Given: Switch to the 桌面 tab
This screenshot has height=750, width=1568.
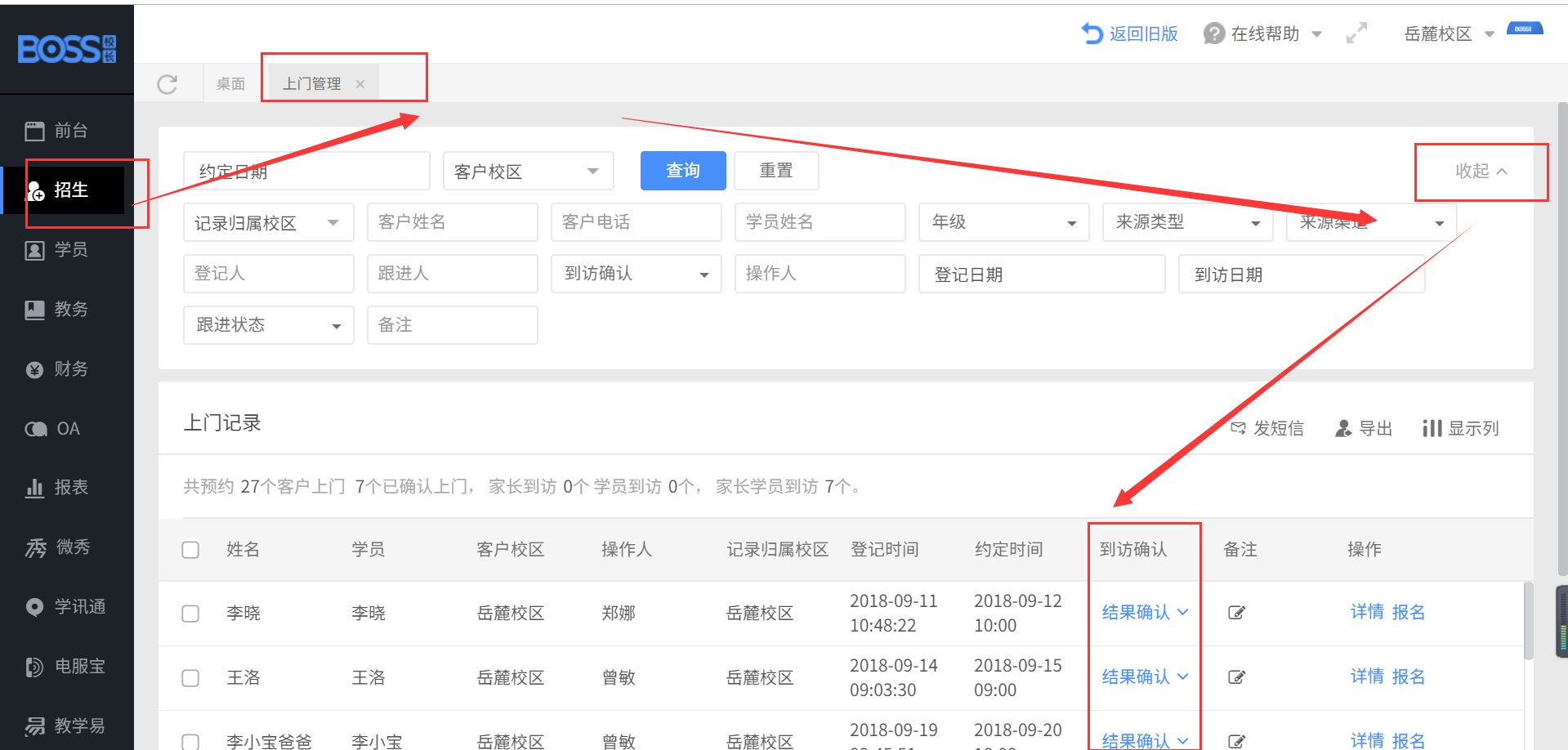Looking at the screenshot, I should [230, 84].
